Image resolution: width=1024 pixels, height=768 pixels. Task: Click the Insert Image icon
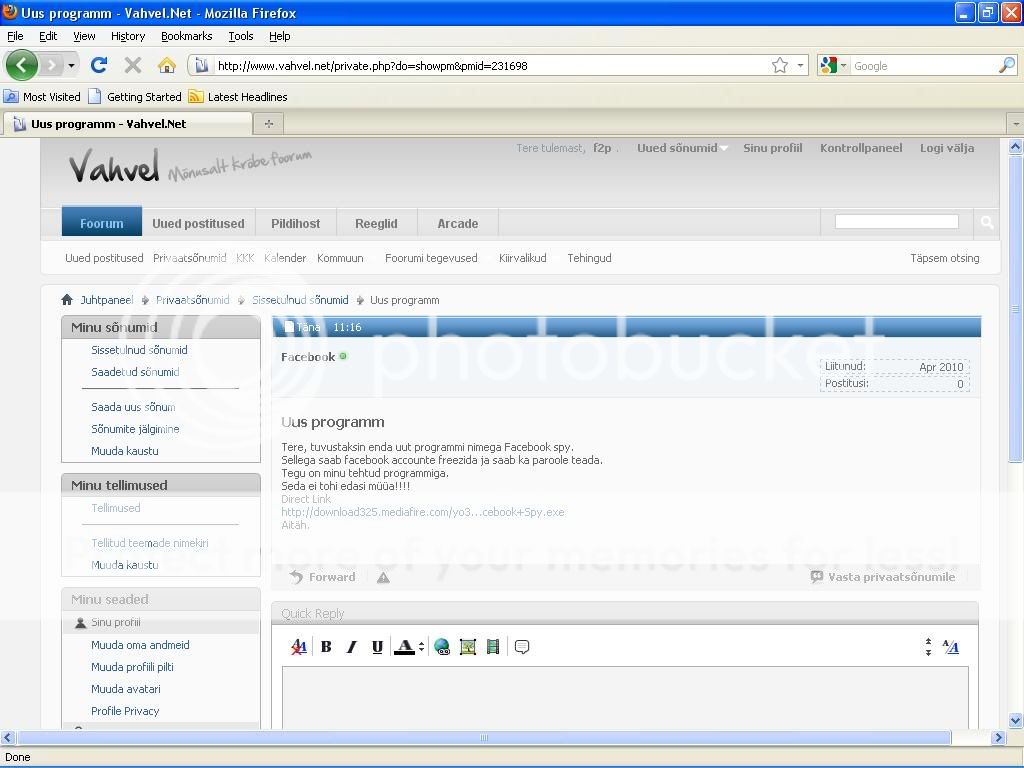tap(467, 647)
